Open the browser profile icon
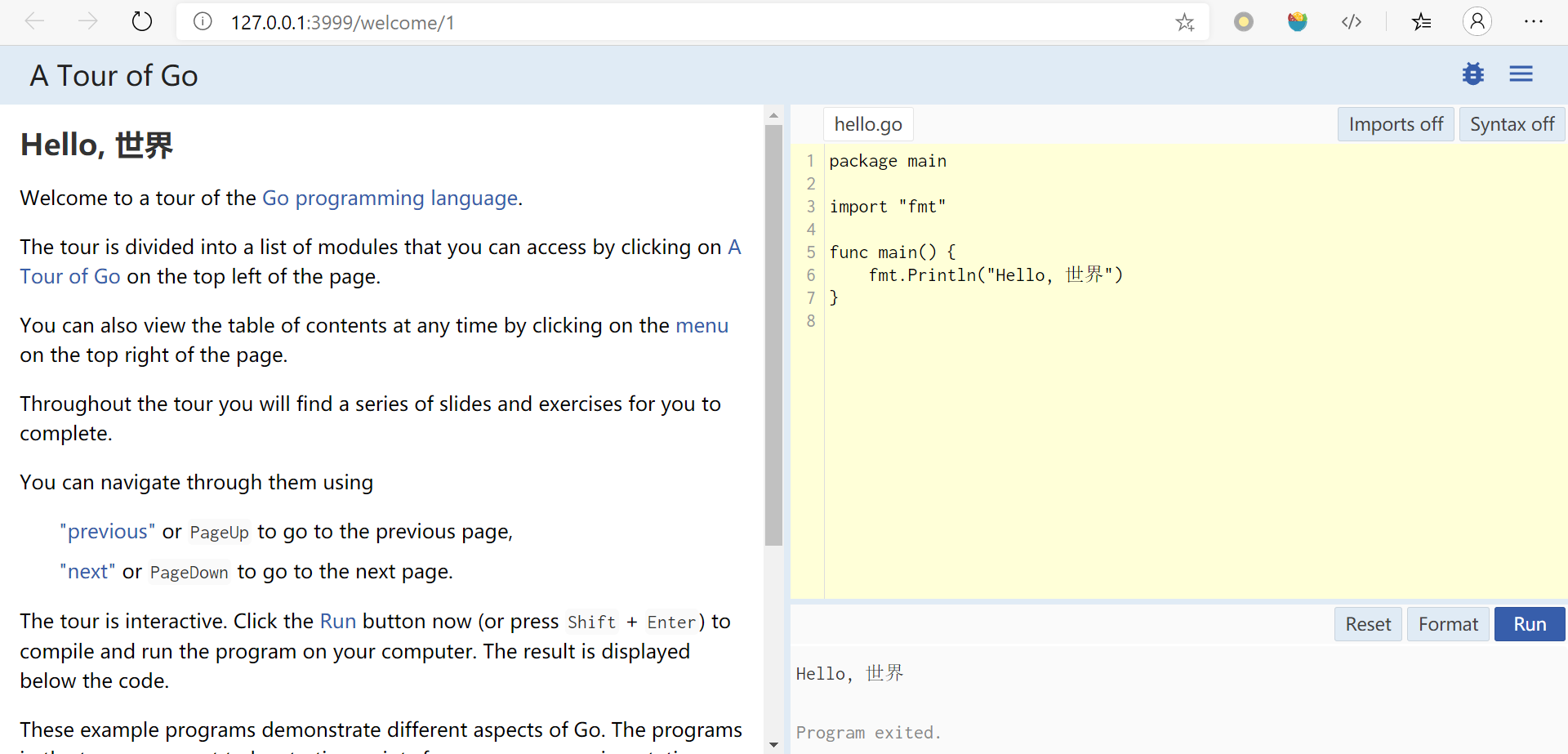 [1477, 21]
